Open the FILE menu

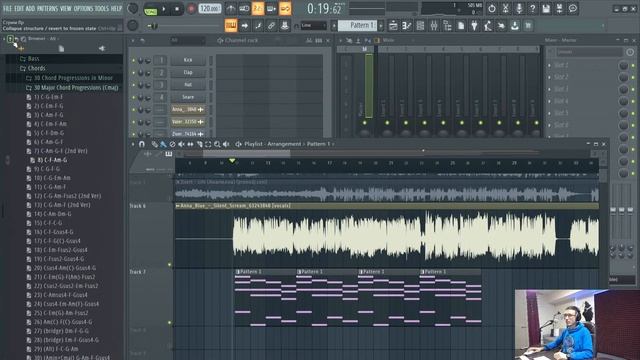[x=7, y=8]
